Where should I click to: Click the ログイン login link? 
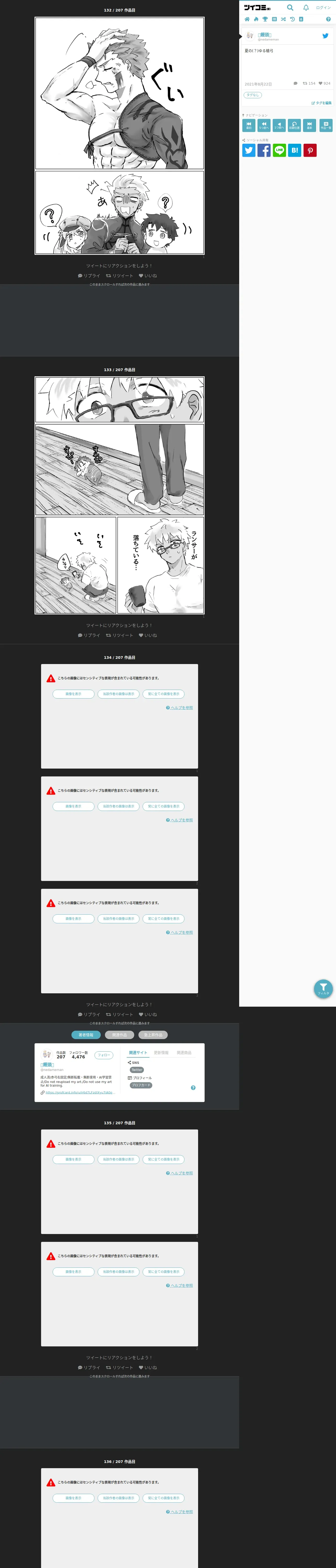click(x=323, y=8)
